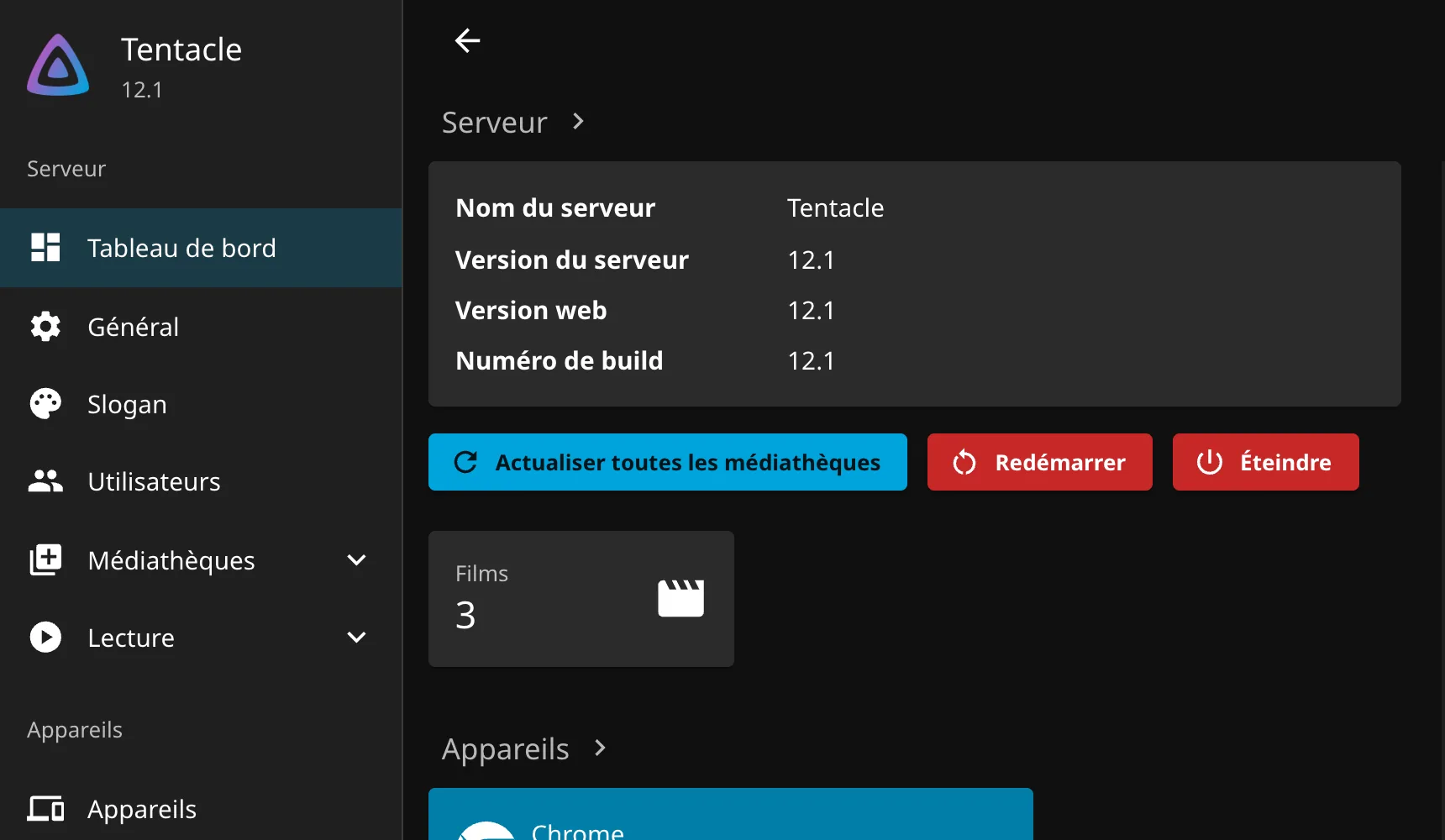Click the Médiathèques library-add icon
The width and height of the screenshot is (1445, 840).
(x=45, y=560)
